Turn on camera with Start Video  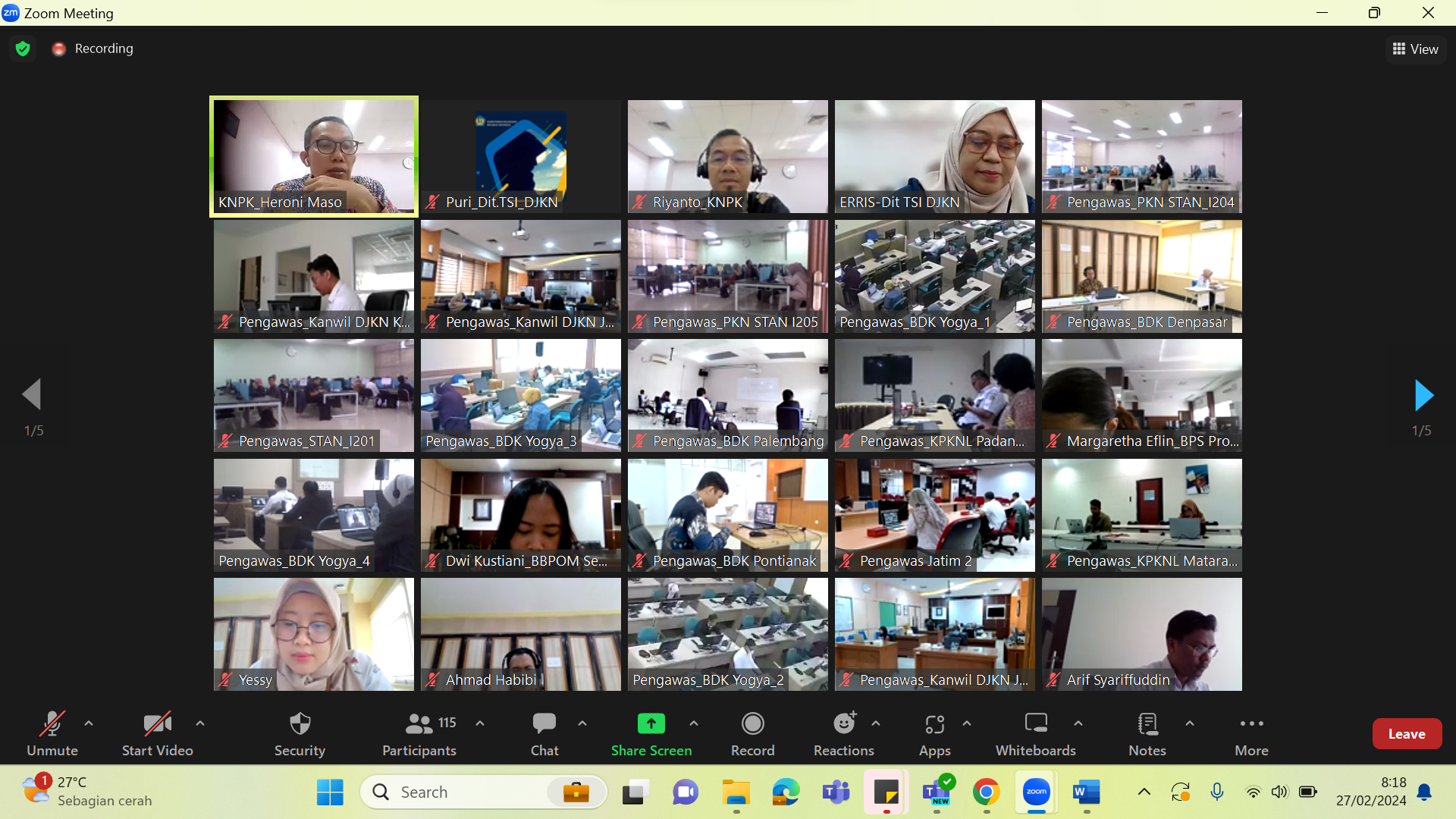pos(157,733)
